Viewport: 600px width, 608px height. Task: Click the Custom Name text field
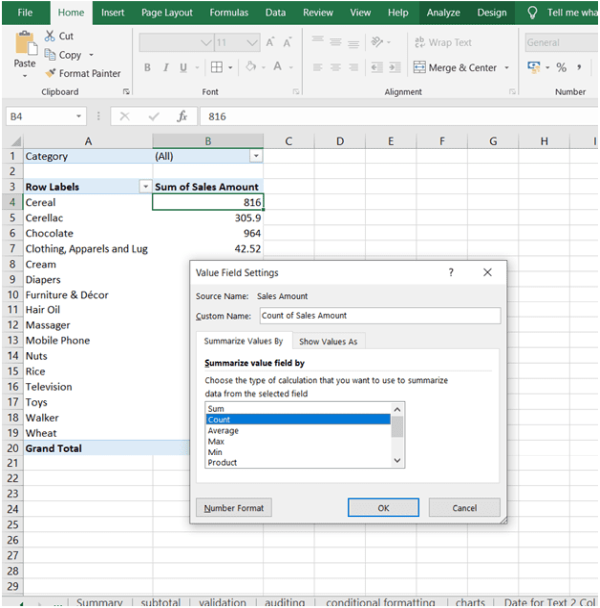378,316
